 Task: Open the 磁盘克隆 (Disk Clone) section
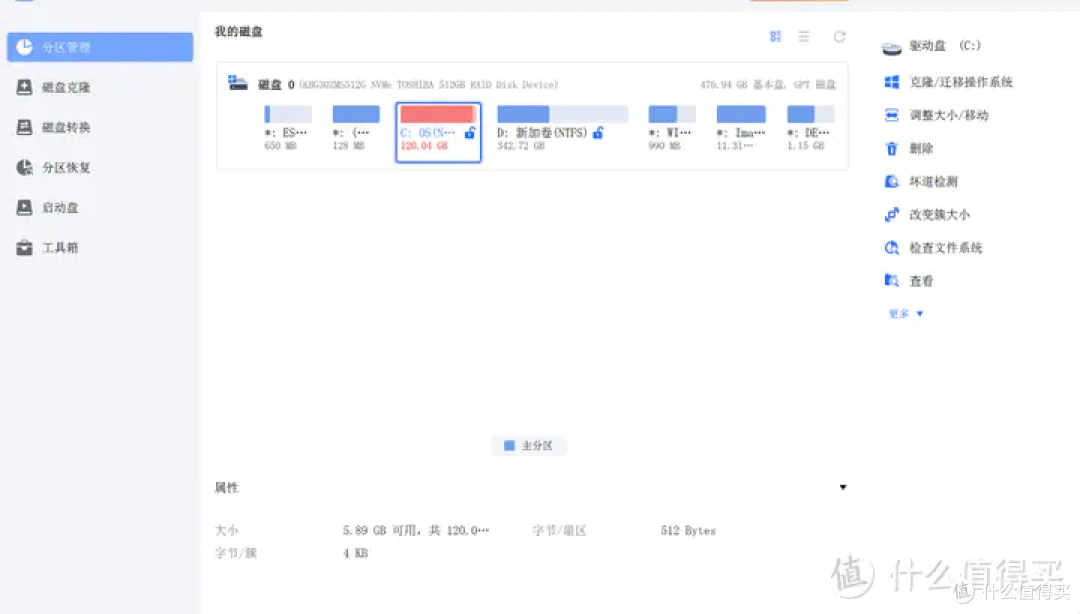pos(66,88)
